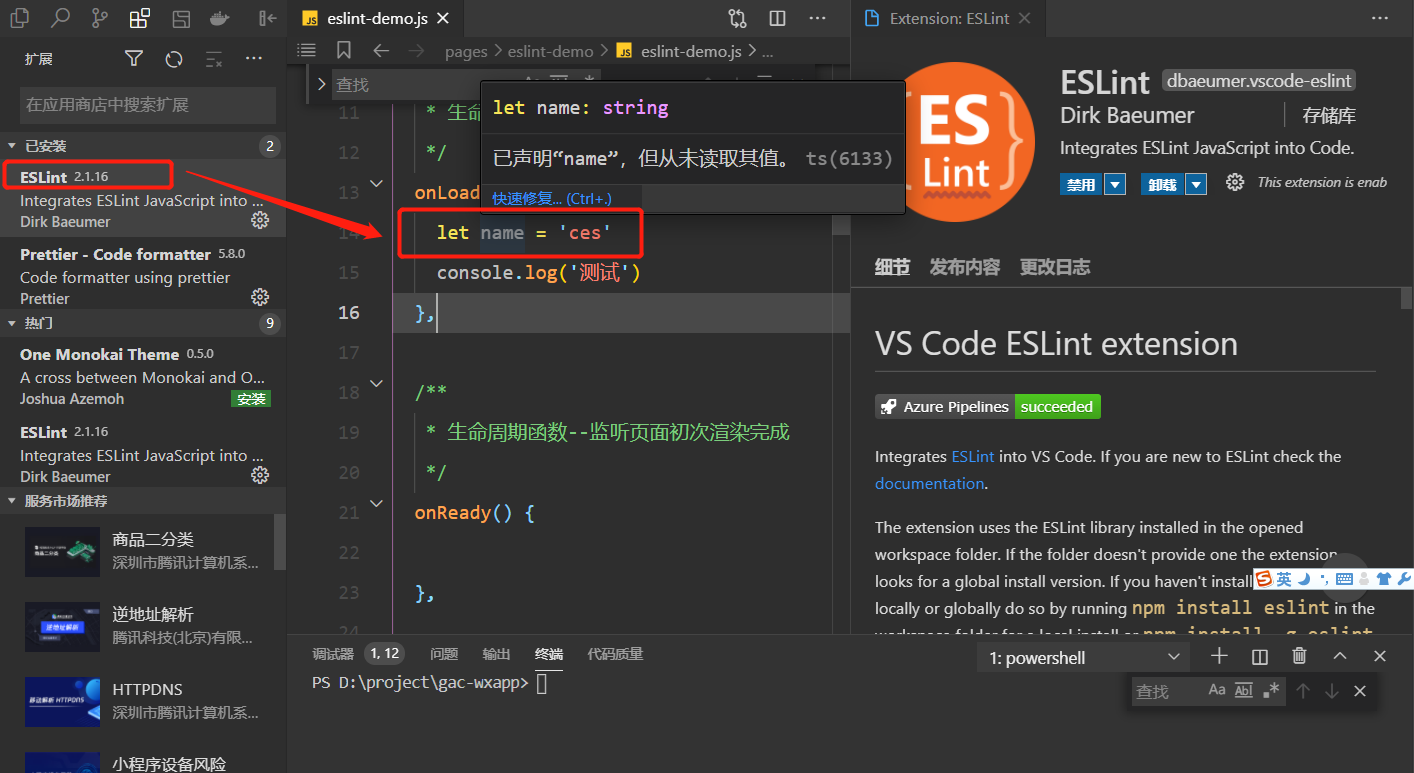Click the 禁用 disable button
Viewport: 1414px width, 773px height.
[1081, 184]
